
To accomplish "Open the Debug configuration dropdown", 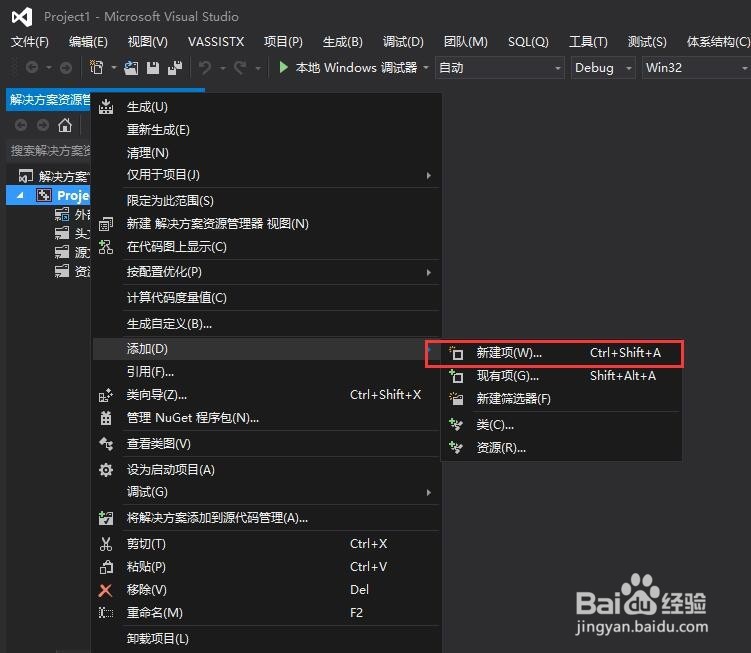I will 603,68.
